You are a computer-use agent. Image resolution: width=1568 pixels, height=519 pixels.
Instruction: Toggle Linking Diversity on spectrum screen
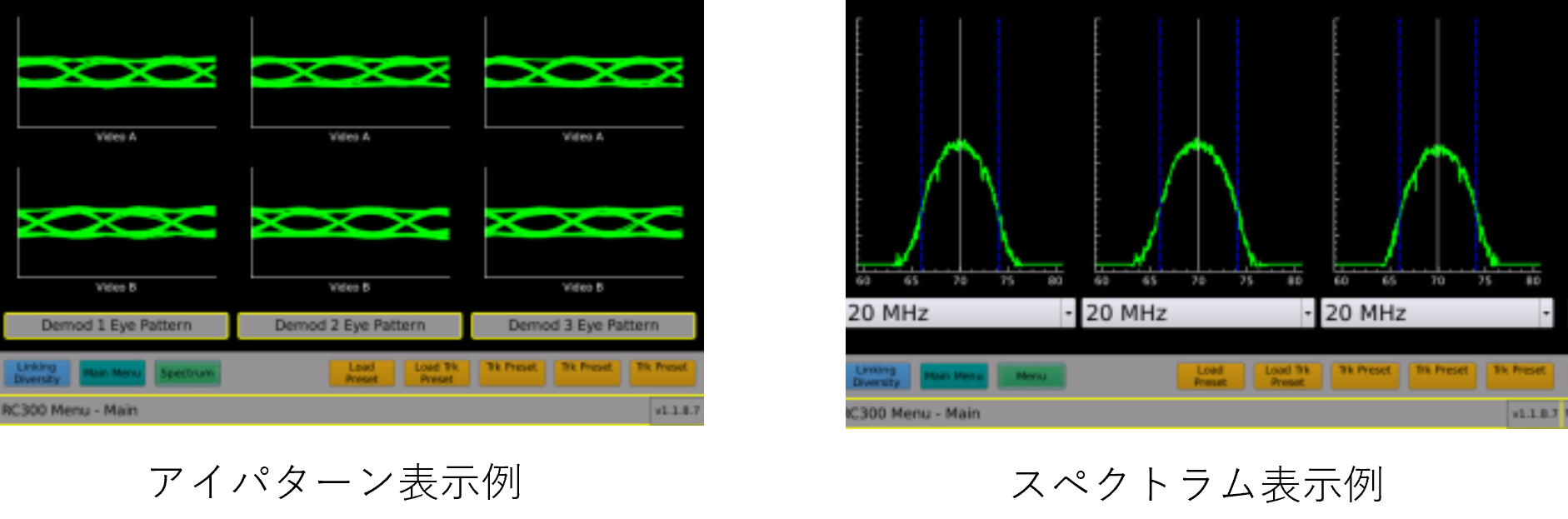(876, 377)
